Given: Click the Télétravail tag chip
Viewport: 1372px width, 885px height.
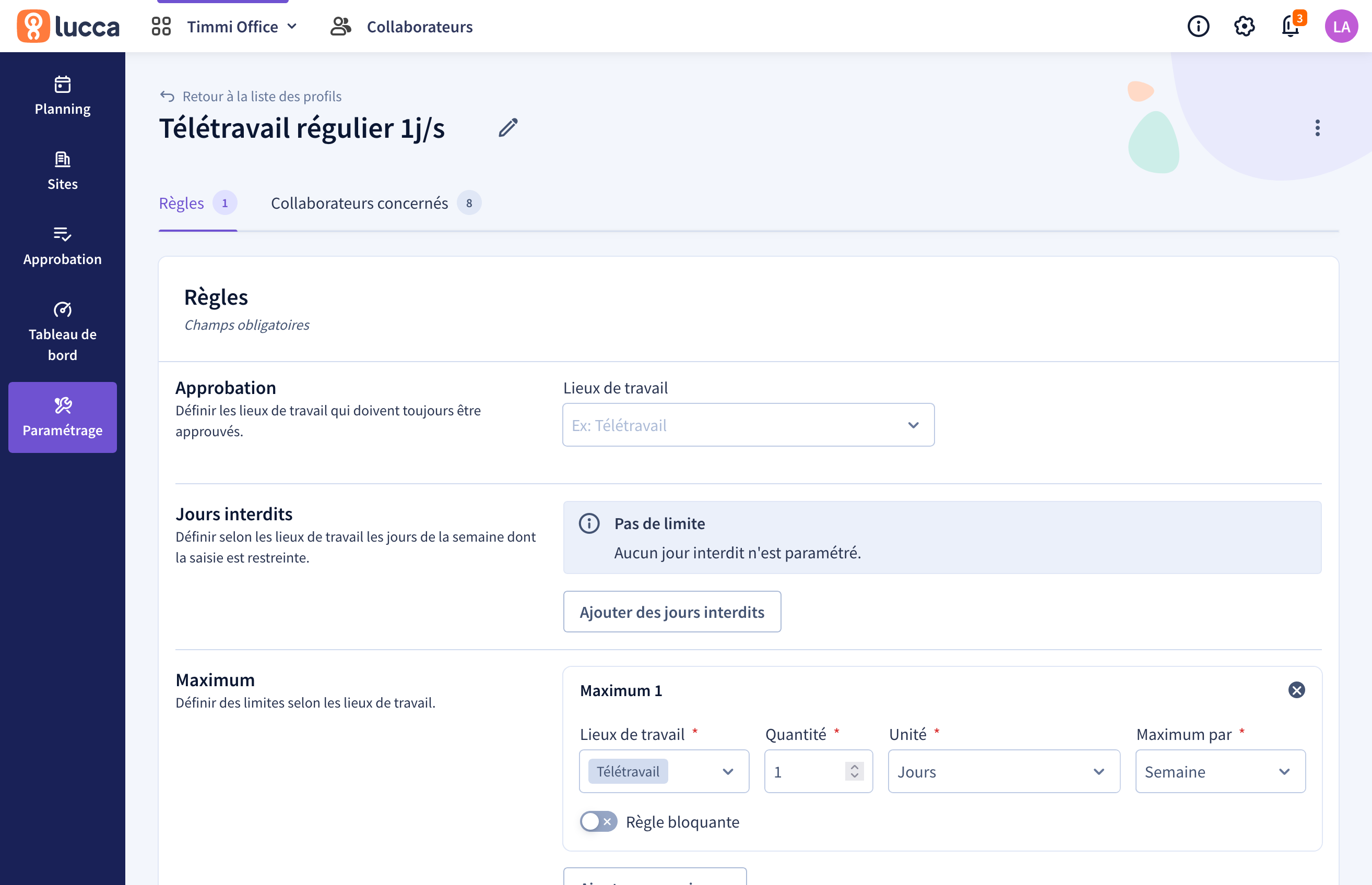Looking at the screenshot, I should click(628, 771).
